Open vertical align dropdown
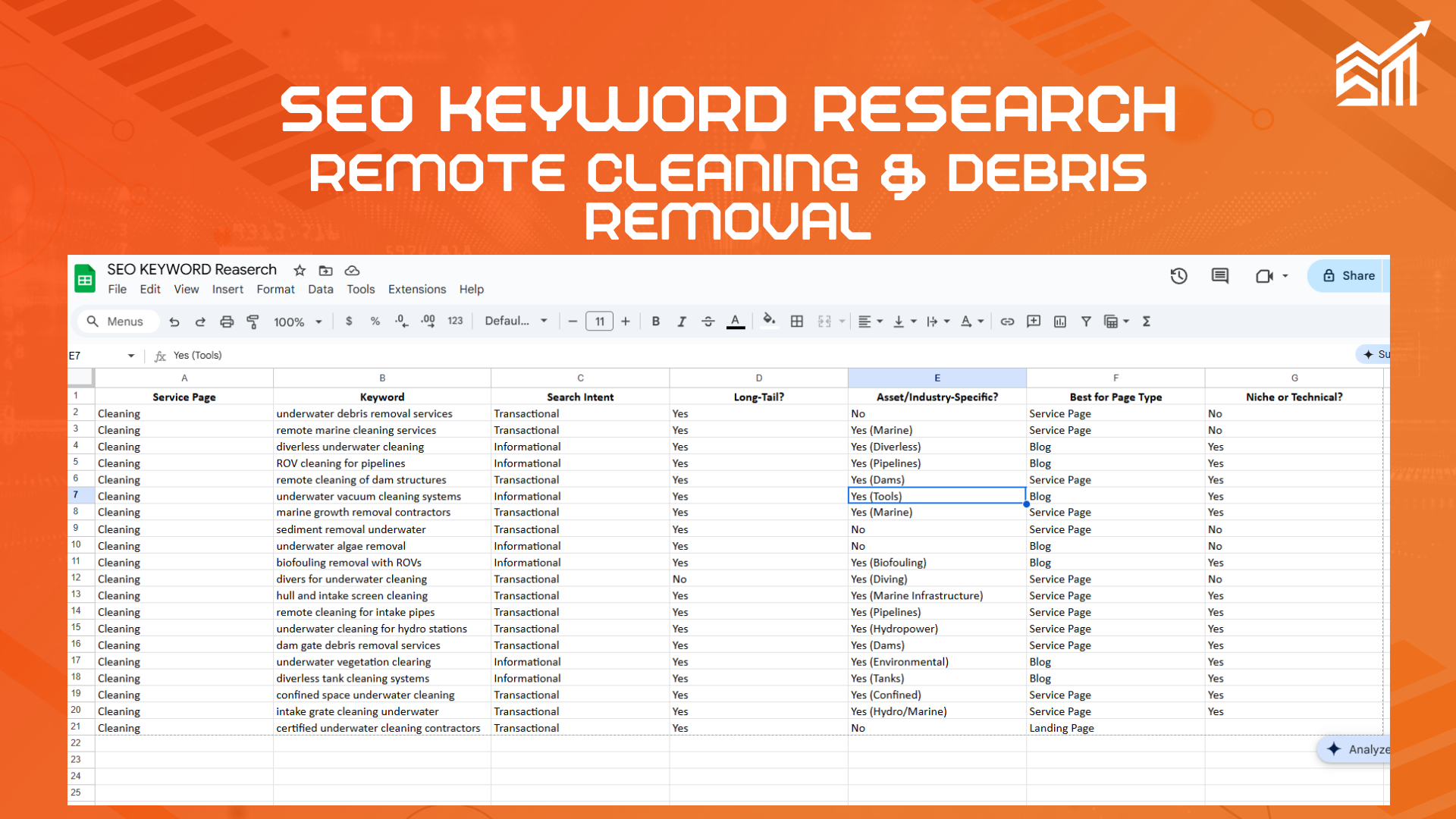This screenshot has height=819, width=1456. pyautogui.click(x=904, y=322)
